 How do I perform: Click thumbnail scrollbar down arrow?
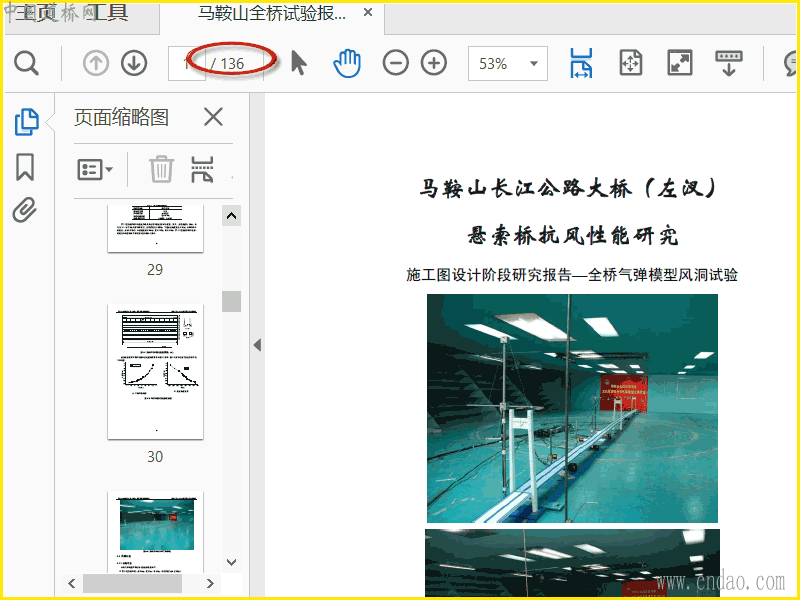[231, 562]
